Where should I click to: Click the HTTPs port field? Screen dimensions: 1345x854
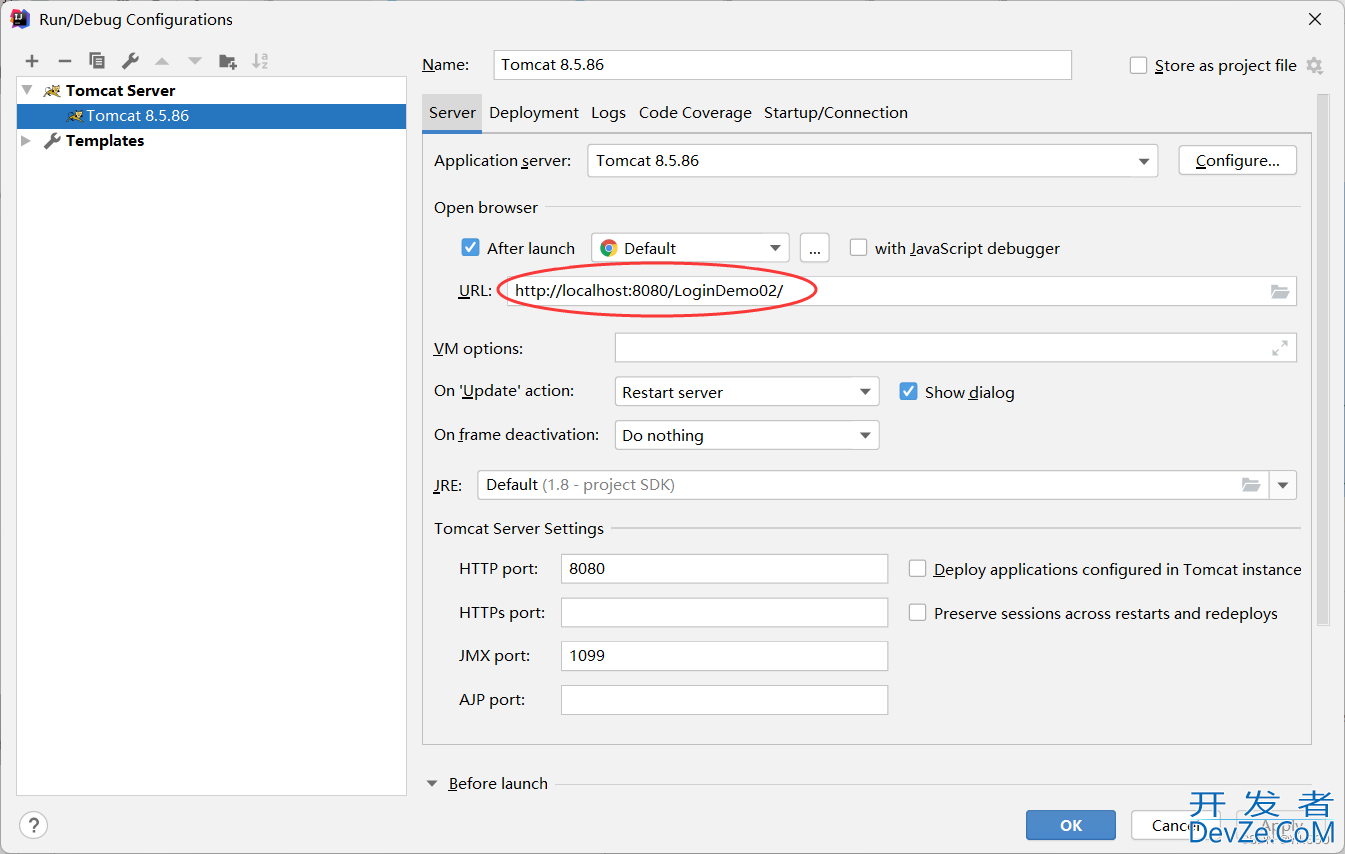724,612
